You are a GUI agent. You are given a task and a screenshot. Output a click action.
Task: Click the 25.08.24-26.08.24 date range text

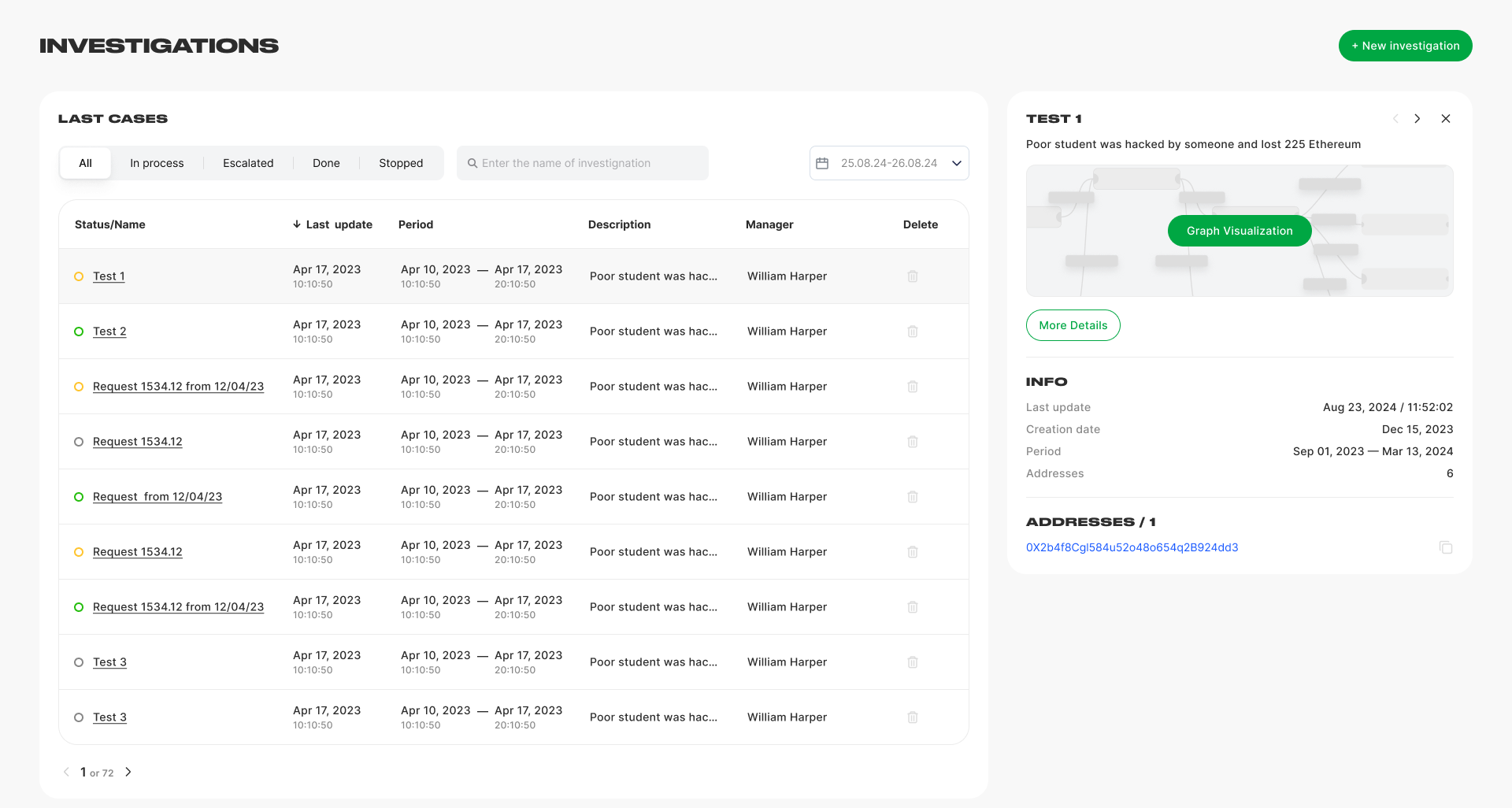889,163
